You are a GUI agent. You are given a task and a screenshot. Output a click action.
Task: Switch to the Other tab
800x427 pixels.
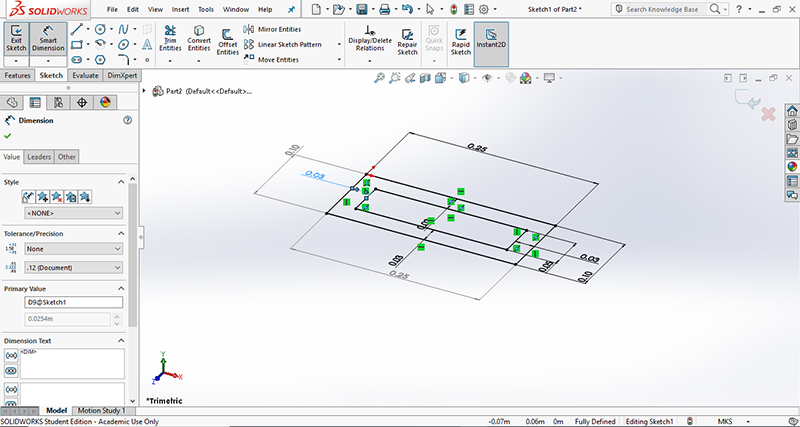[66, 157]
